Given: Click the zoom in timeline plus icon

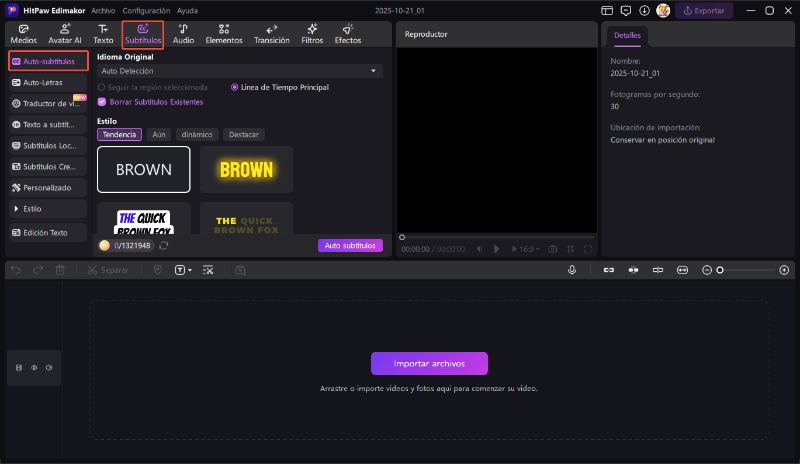Looking at the screenshot, I should tap(784, 270).
